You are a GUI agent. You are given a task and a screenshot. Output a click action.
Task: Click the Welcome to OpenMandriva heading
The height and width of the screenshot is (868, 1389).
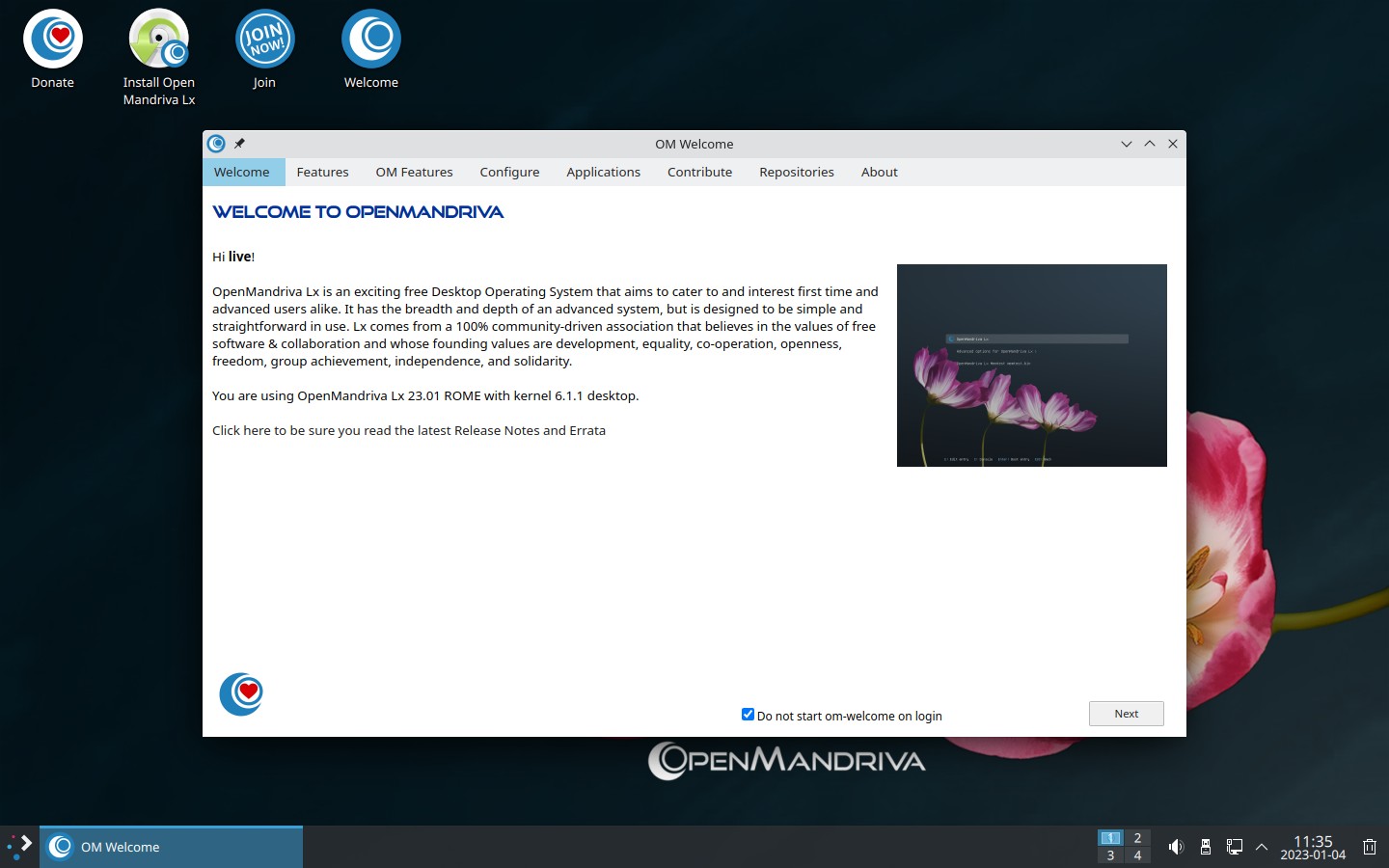coord(358,212)
